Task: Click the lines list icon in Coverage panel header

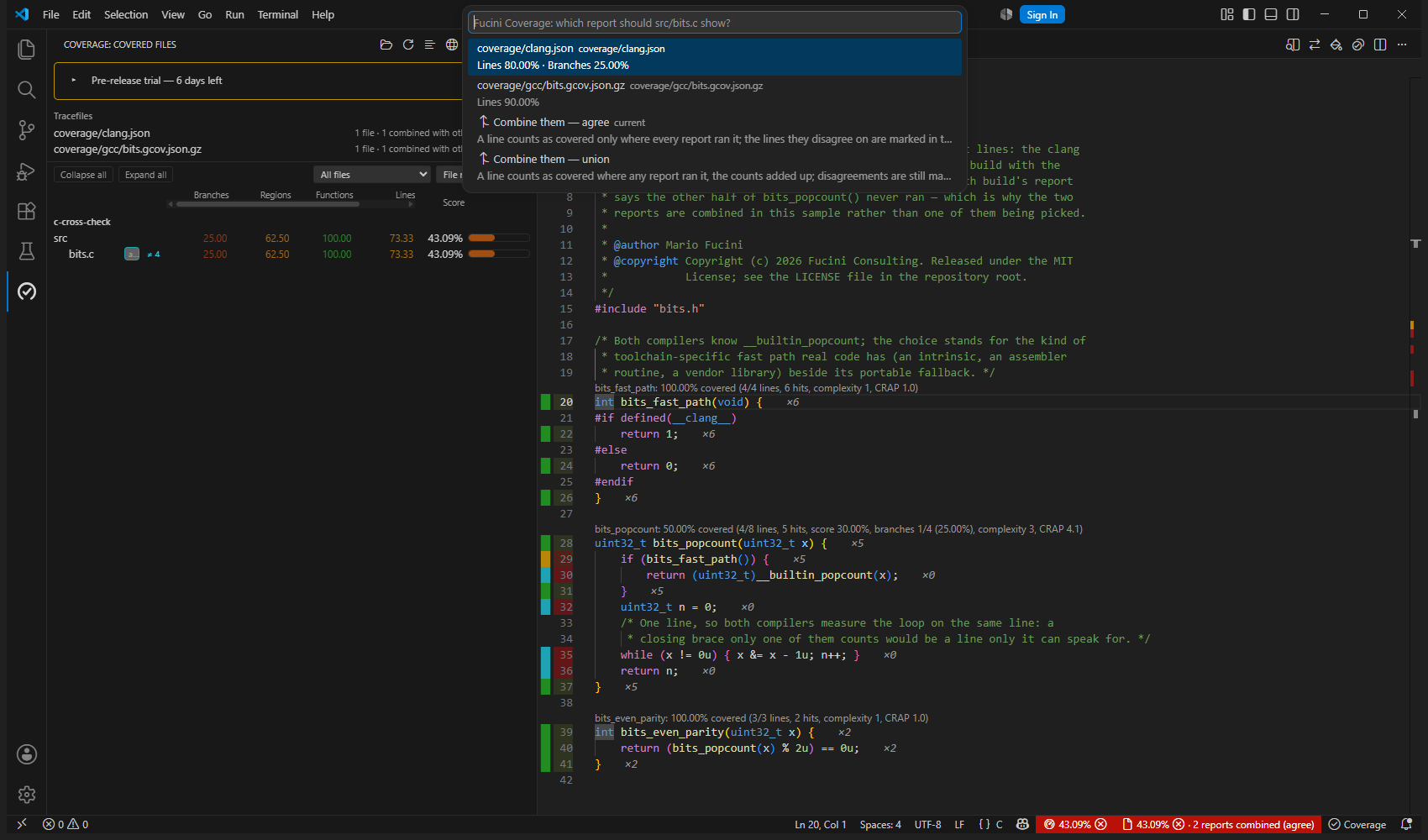Action: [x=430, y=45]
